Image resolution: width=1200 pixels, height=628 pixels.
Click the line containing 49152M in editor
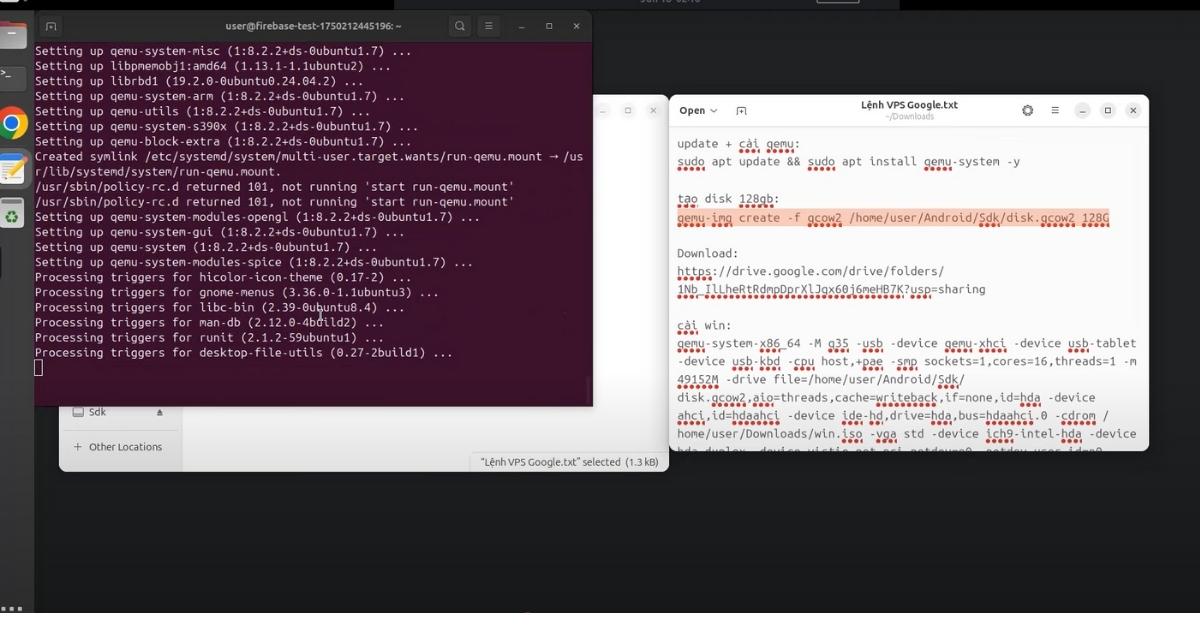(x=821, y=380)
